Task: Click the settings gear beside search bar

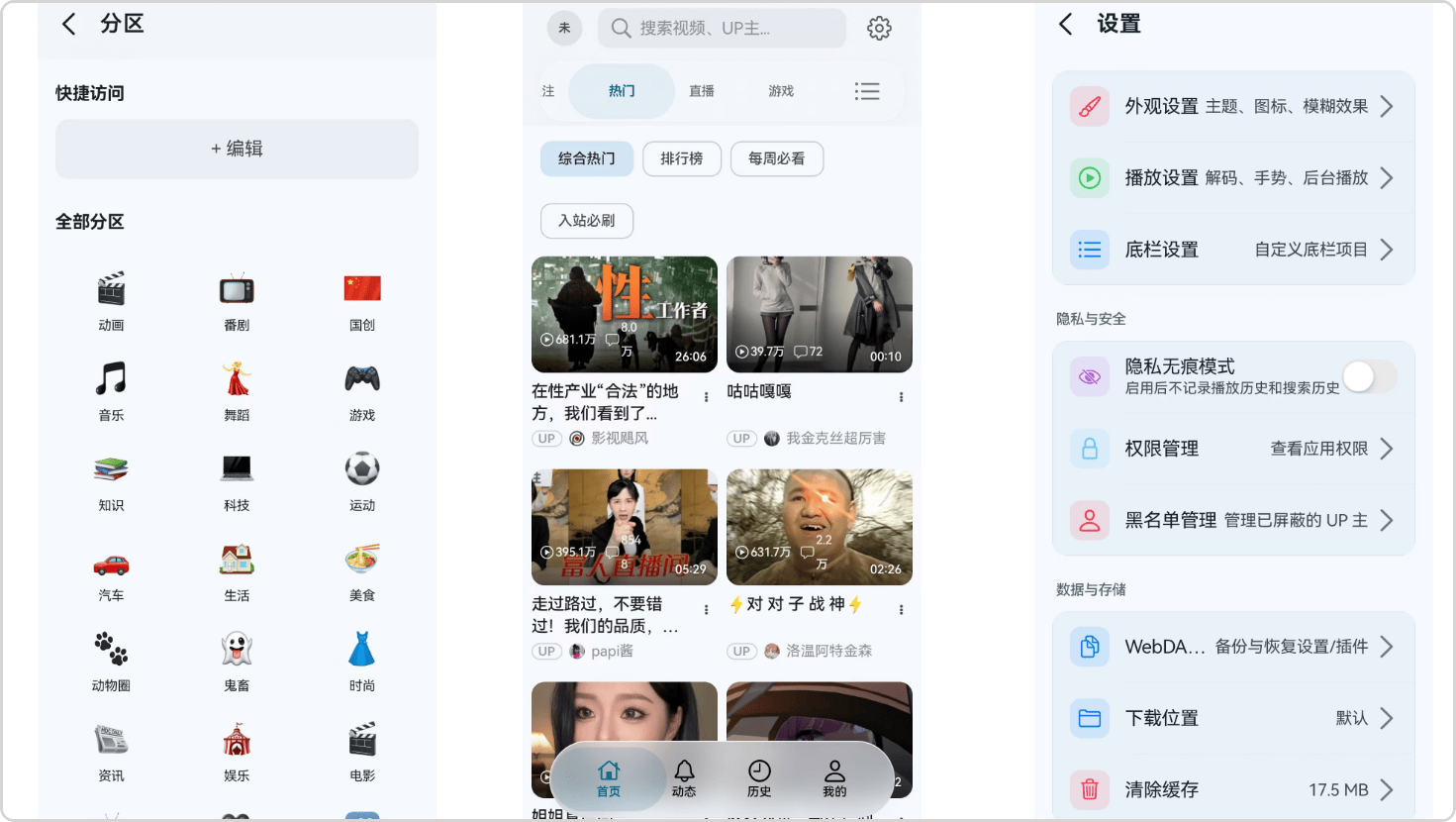Action: (x=879, y=29)
